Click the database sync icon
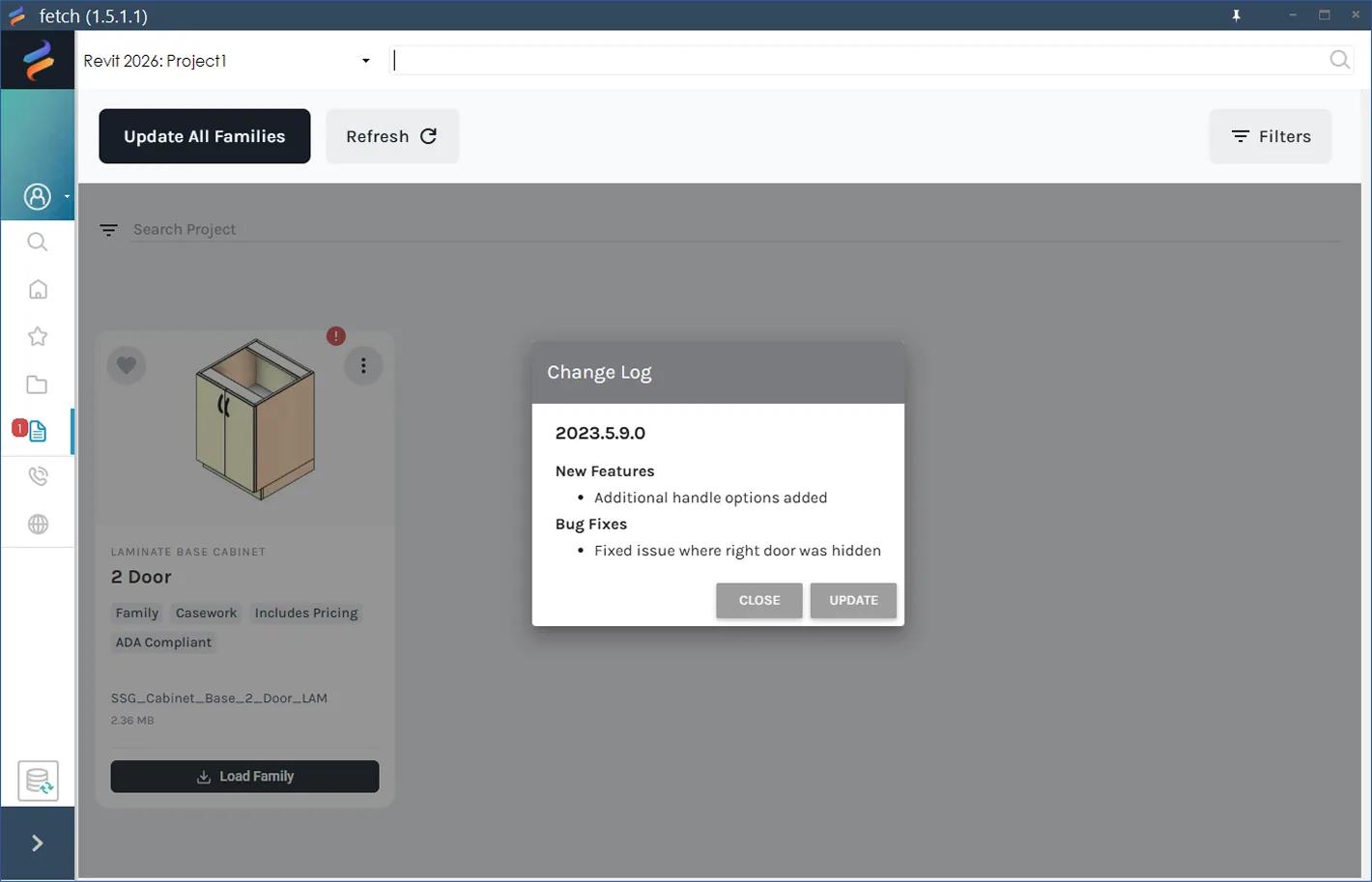 (x=38, y=781)
